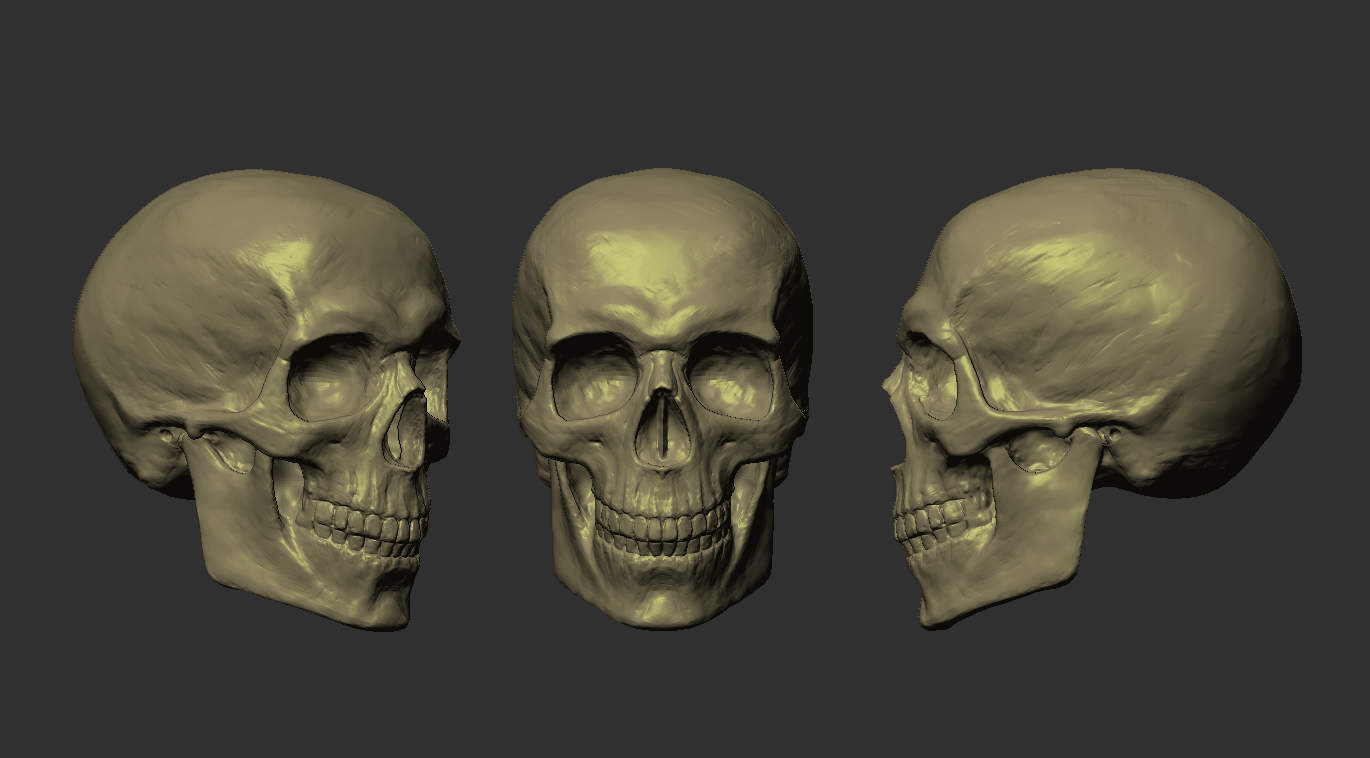Select the skull facing right in three-quarter view
The height and width of the screenshot is (758, 1370).
(x=266, y=398)
